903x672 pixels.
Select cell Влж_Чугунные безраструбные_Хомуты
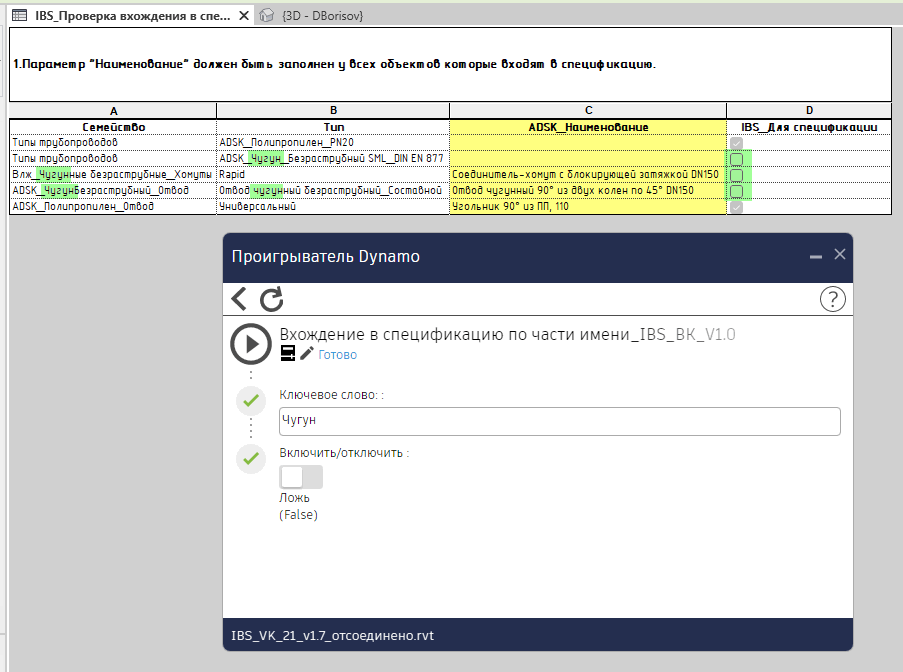point(113,175)
